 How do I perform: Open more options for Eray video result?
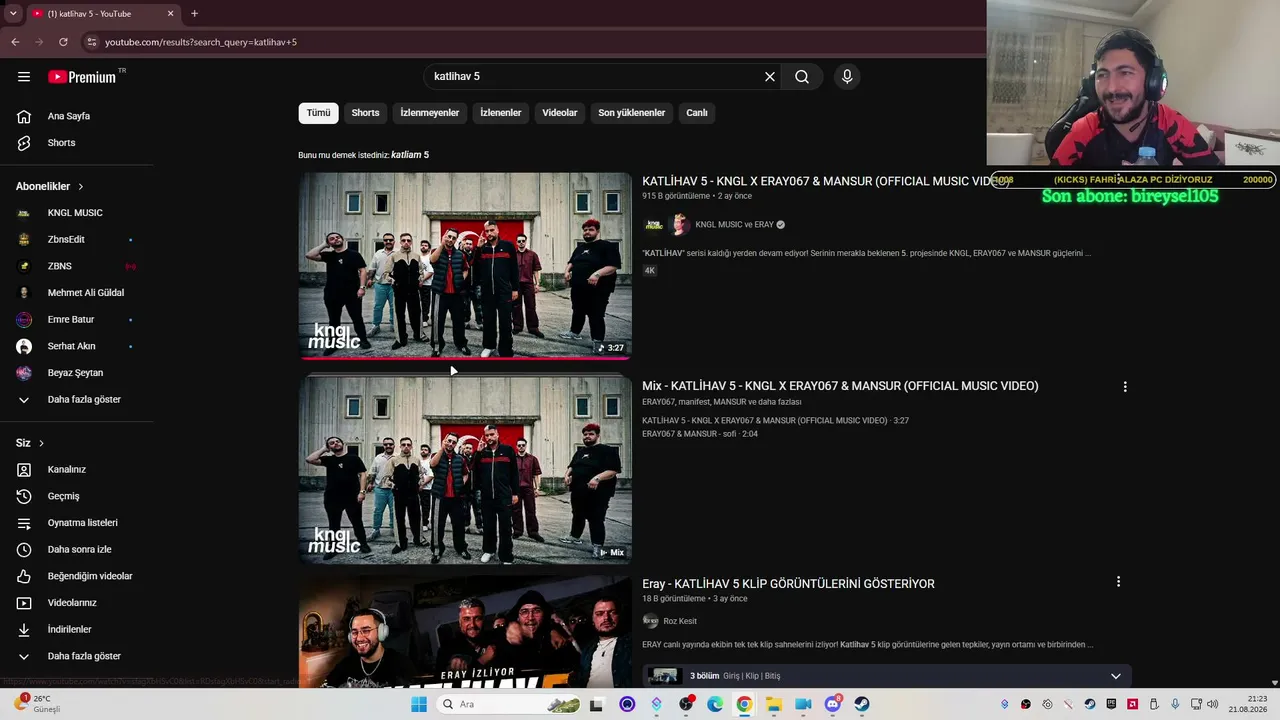(x=1118, y=582)
